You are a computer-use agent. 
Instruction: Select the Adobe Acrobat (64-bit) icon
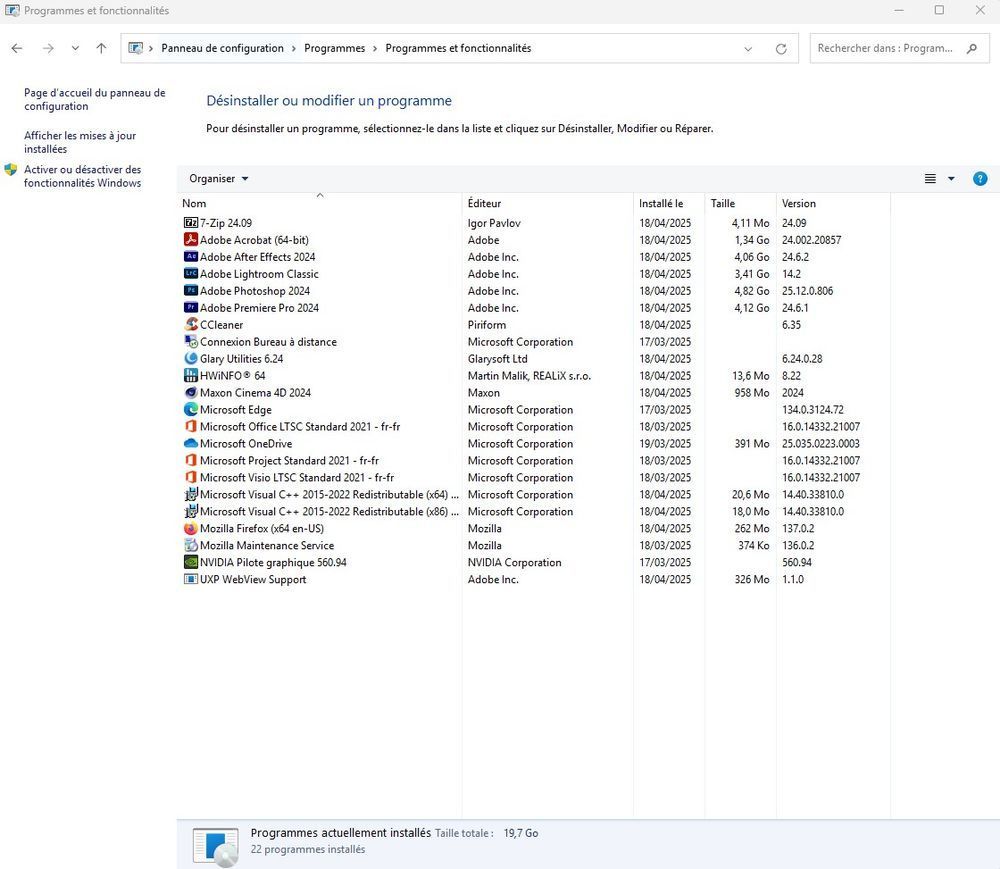(x=191, y=240)
